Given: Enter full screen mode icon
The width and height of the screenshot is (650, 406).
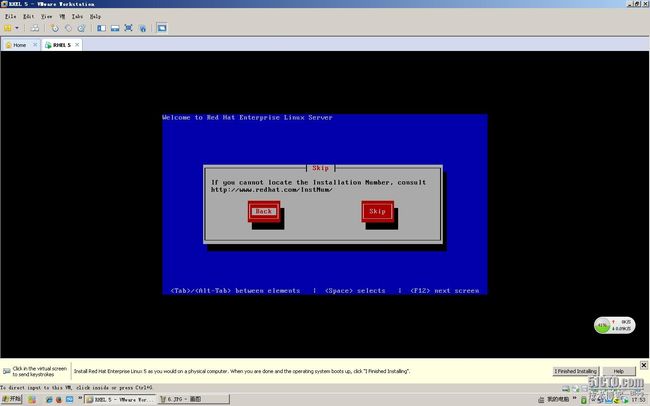Looking at the screenshot, I should tap(129, 28).
